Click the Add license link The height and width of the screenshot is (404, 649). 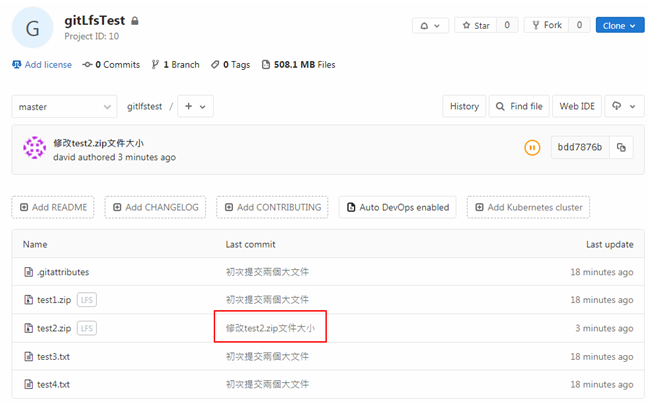pyautogui.click(x=42, y=65)
